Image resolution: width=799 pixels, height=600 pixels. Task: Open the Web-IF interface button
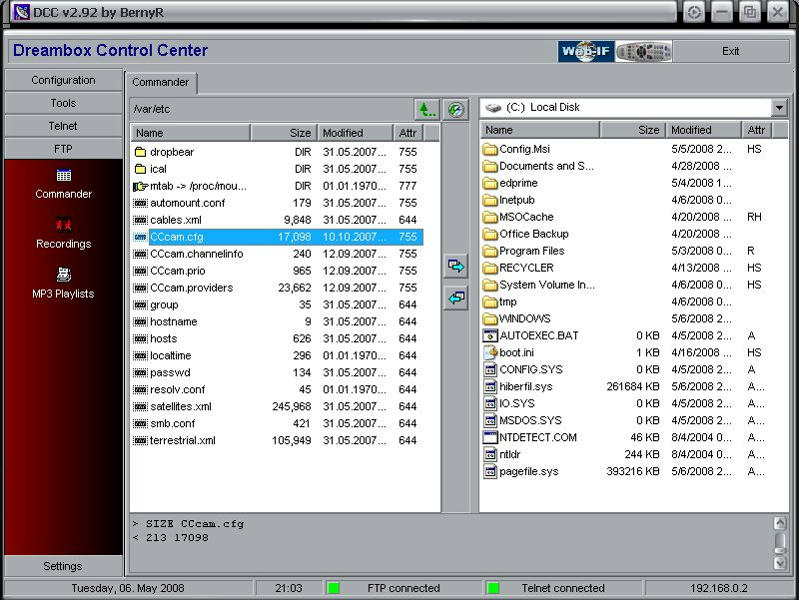pos(585,51)
